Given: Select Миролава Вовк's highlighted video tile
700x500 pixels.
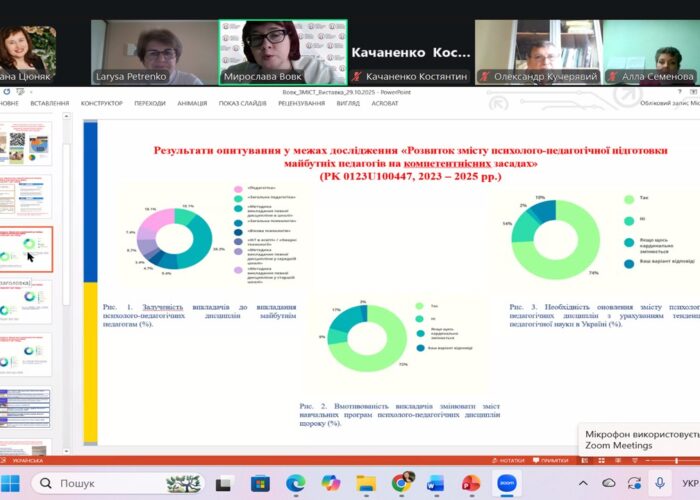Looking at the screenshot, I should point(283,52).
